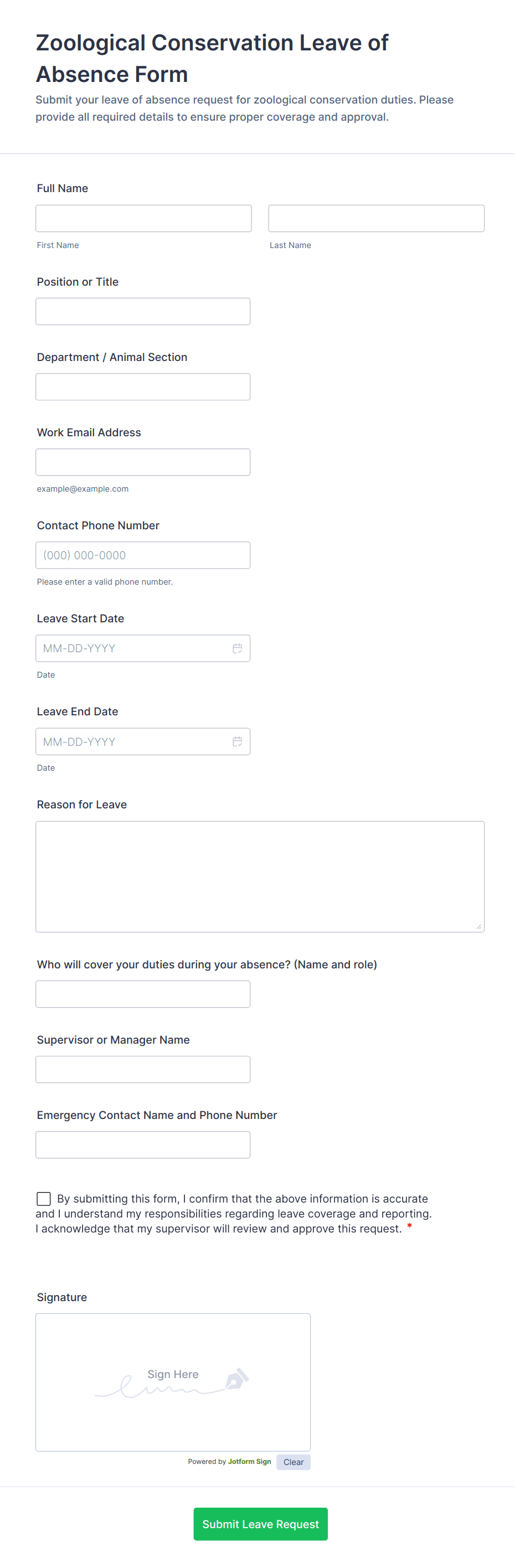Screen dimensions: 515x1568
Task: Click the Submit Leave Request button
Action: [x=260, y=1524]
